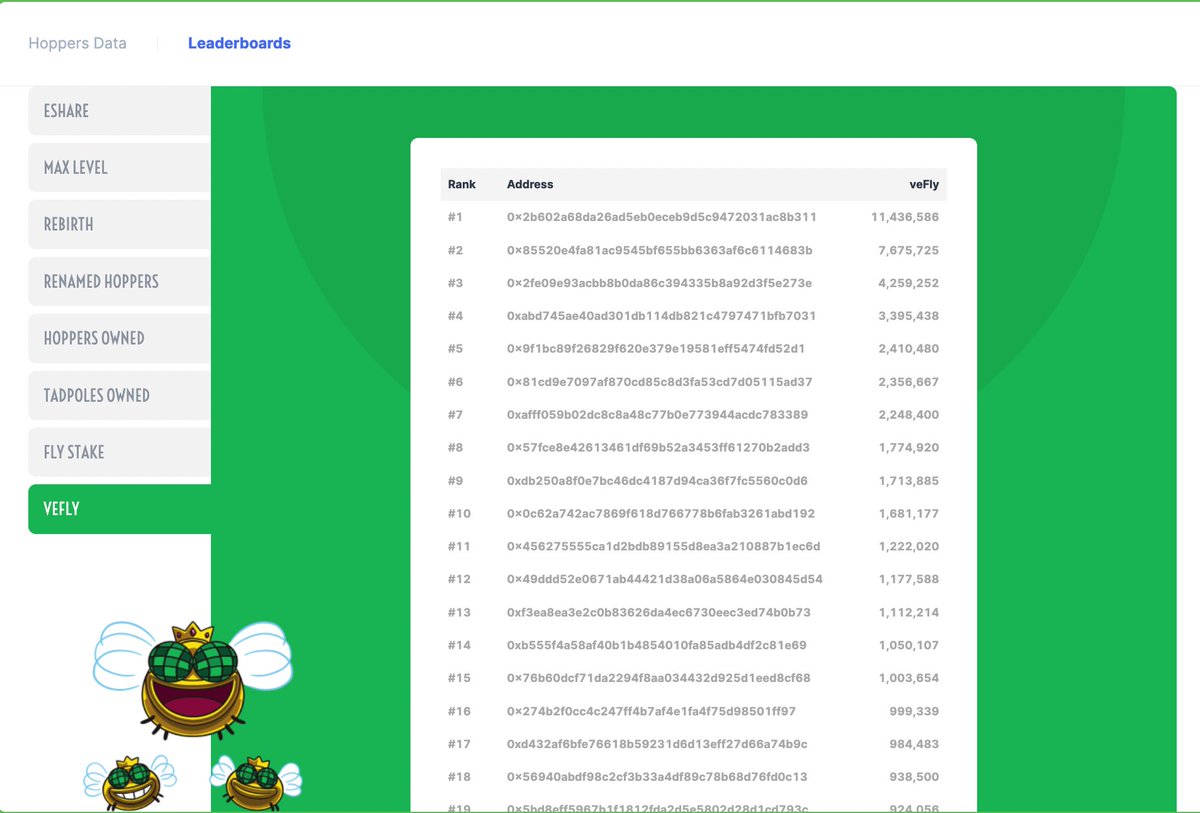The image size is (1200, 813).
Task: Click the rank label #18
Action: click(459, 777)
